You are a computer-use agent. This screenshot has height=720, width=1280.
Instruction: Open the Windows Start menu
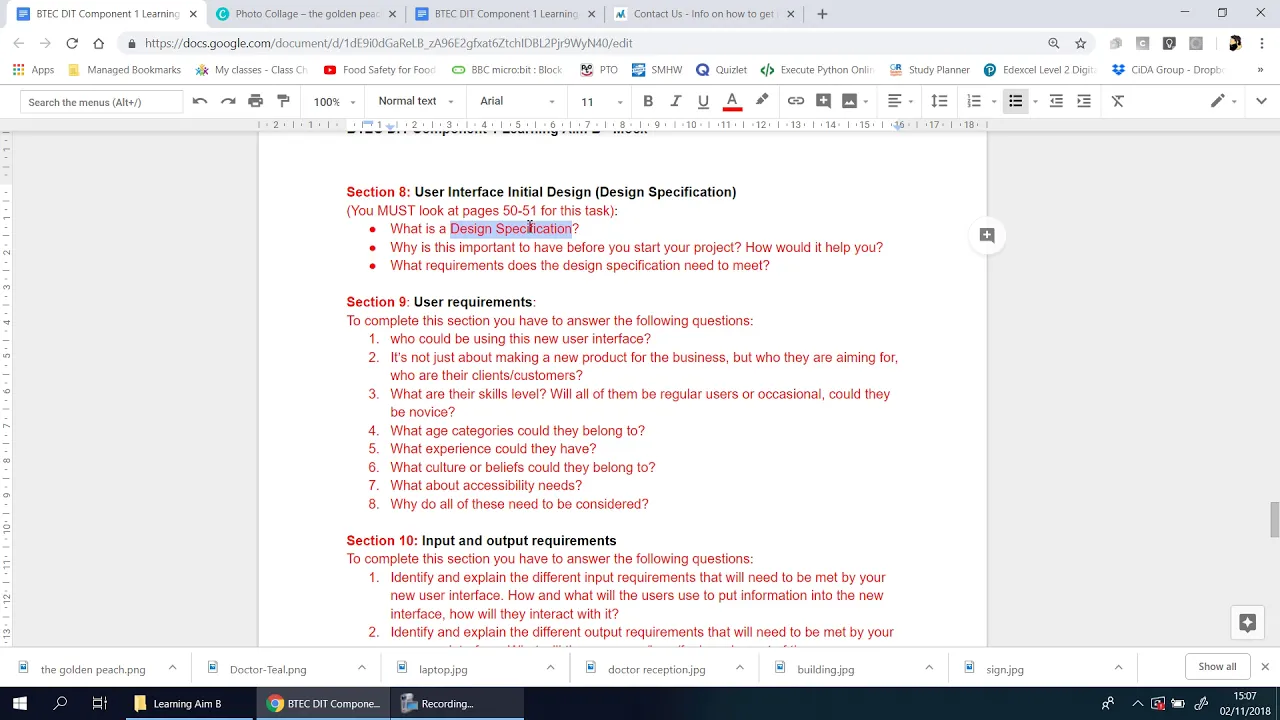coord(20,703)
